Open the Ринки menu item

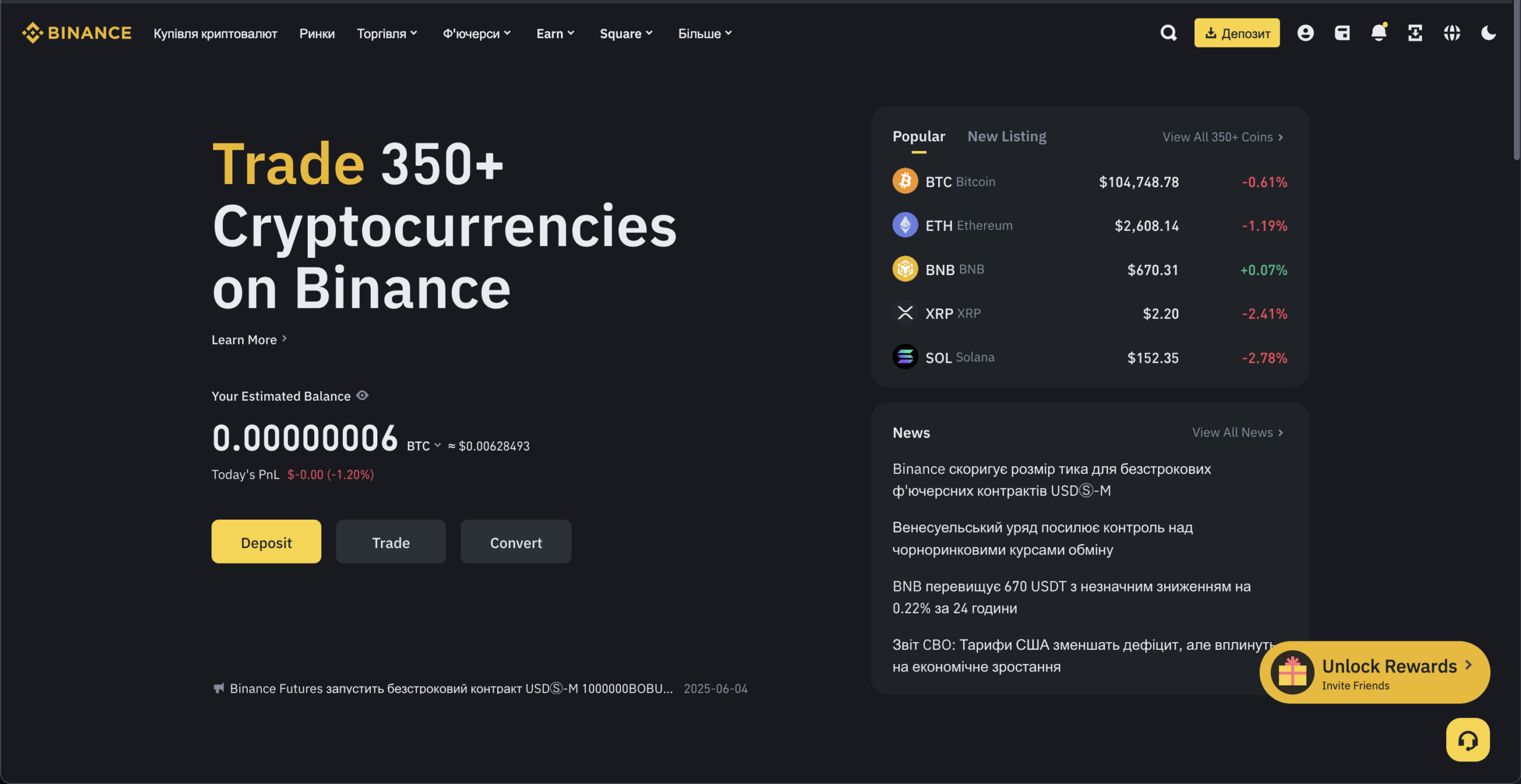pos(317,34)
